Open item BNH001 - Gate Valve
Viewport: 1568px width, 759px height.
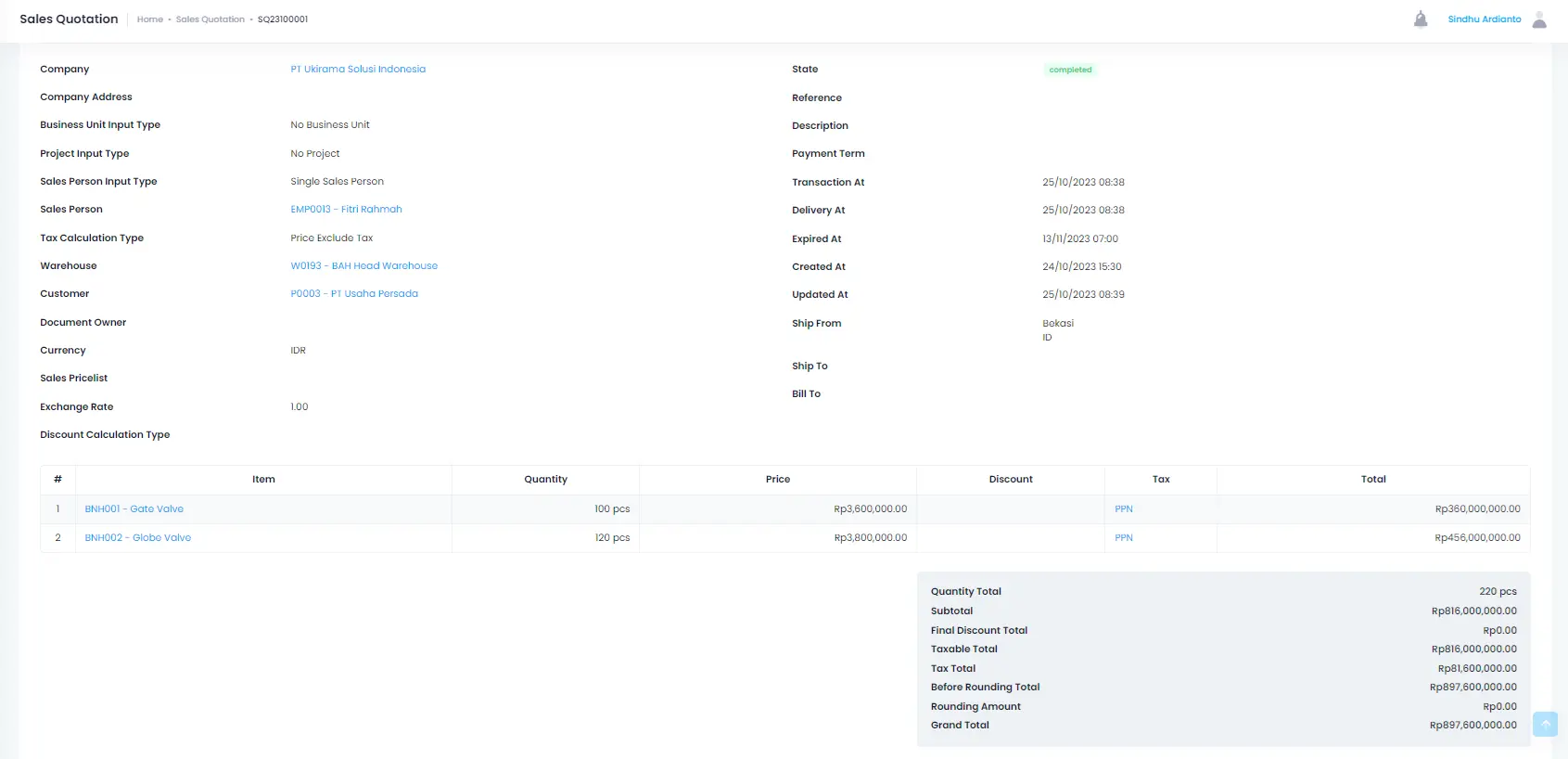tap(134, 509)
